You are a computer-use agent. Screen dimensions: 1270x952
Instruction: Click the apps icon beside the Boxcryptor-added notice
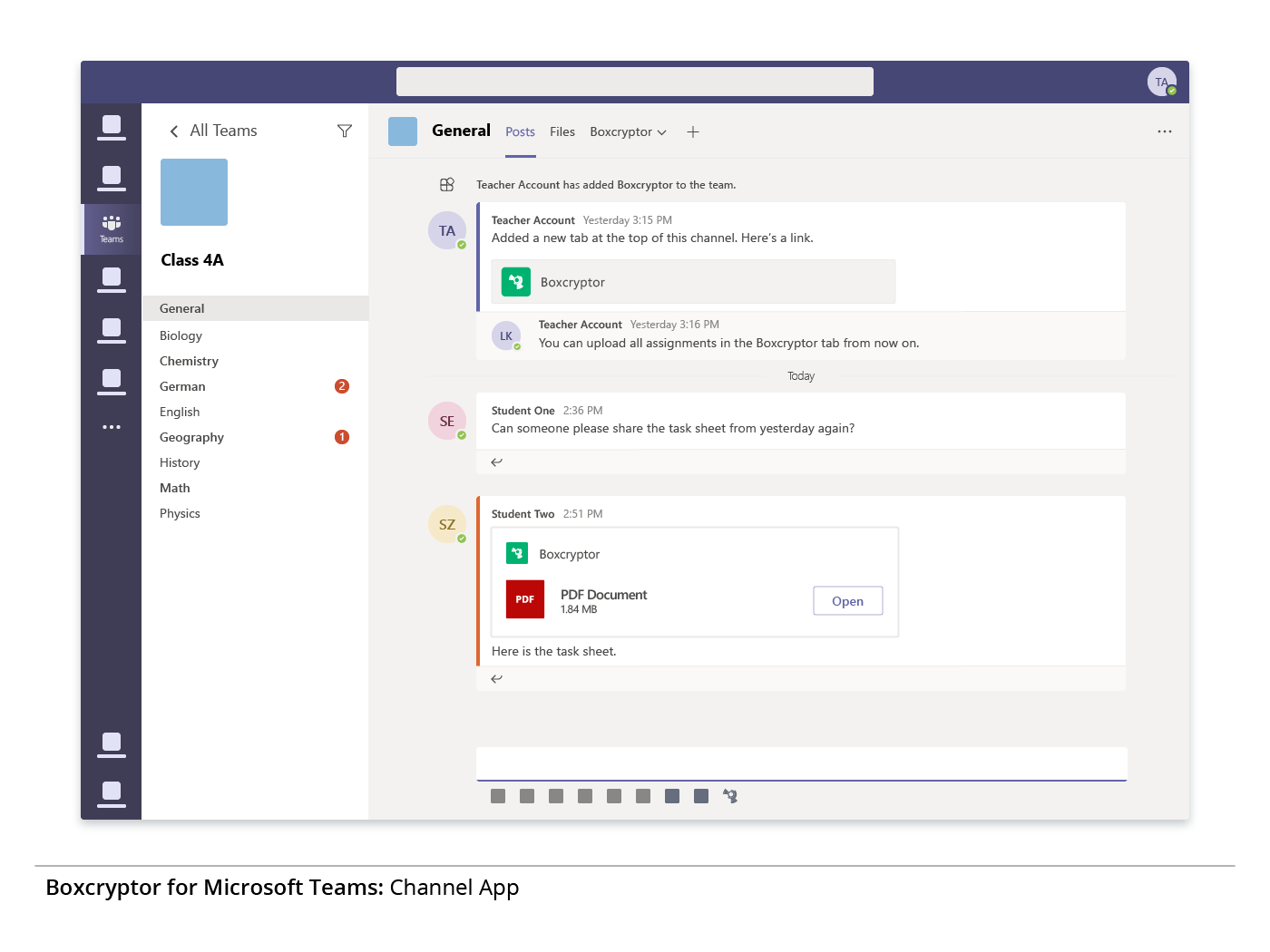coord(447,185)
